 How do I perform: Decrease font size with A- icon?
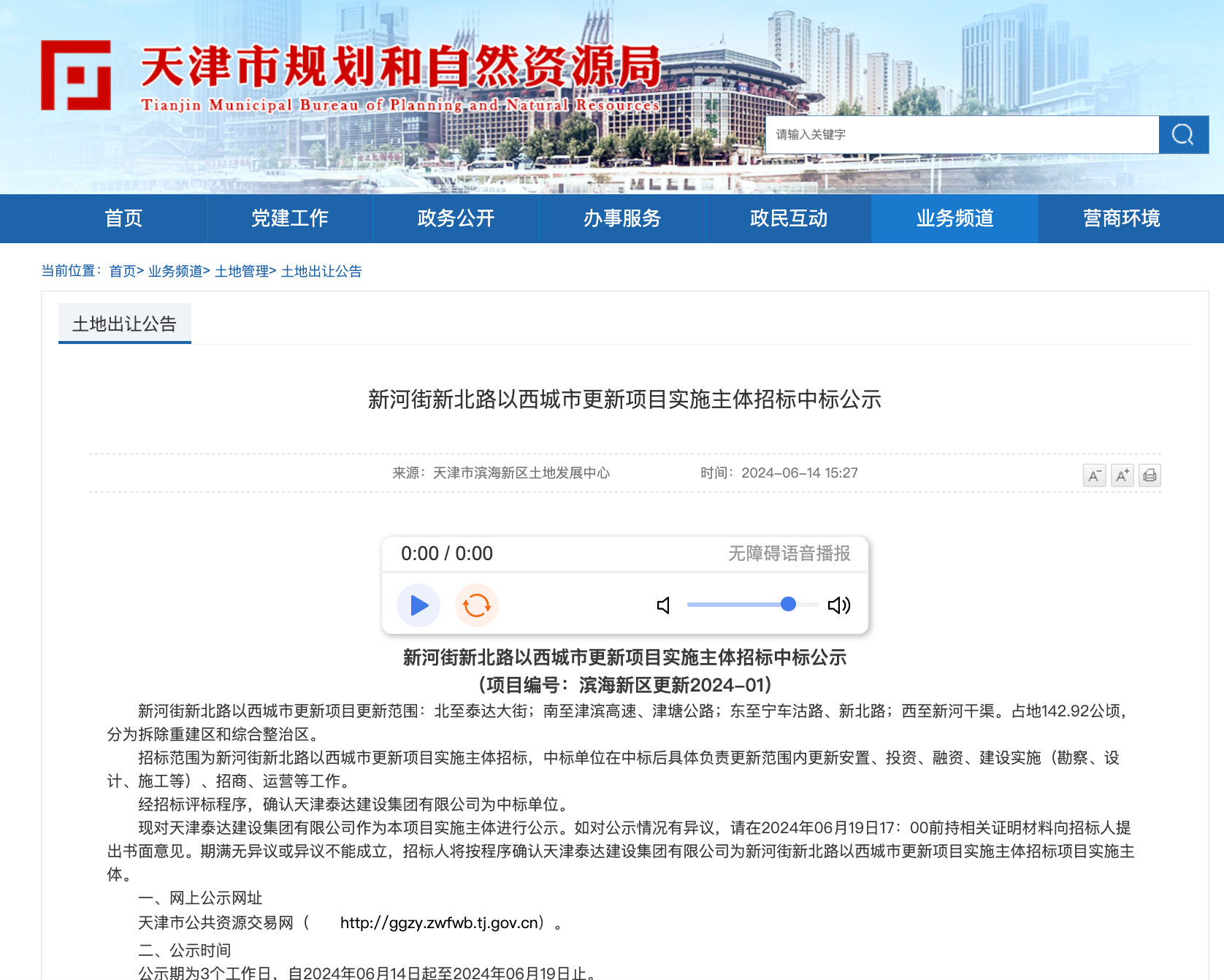1094,475
